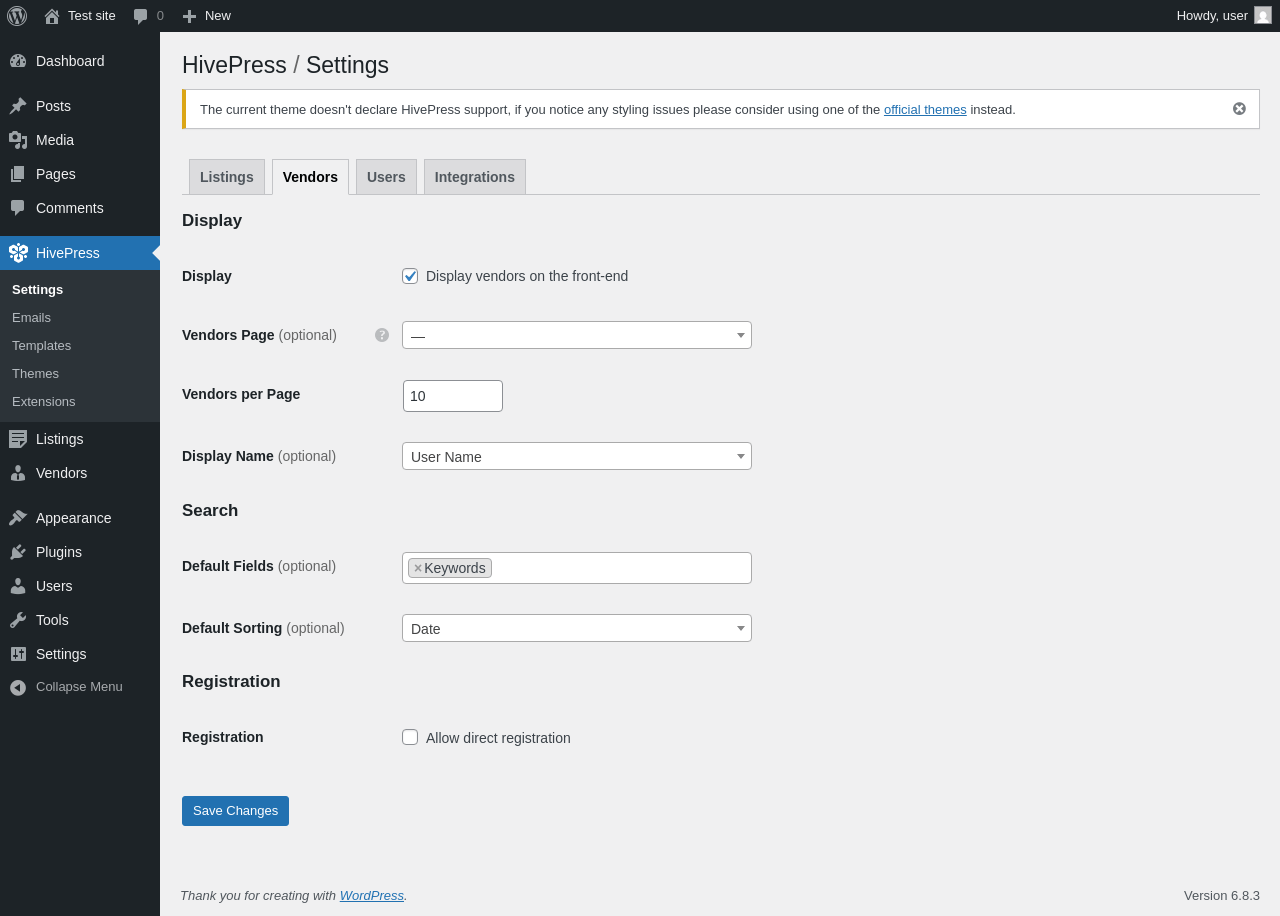
Task: Expand the Vendors Page dropdown
Action: 576,335
